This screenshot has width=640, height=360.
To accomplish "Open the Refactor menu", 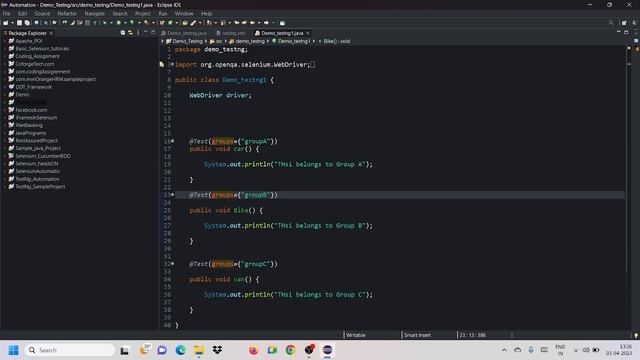I will (67, 13).
